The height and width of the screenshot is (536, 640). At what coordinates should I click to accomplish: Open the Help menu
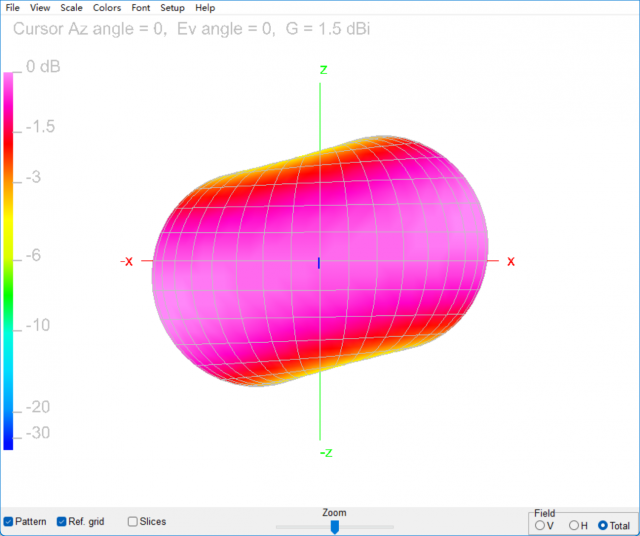tap(205, 8)
